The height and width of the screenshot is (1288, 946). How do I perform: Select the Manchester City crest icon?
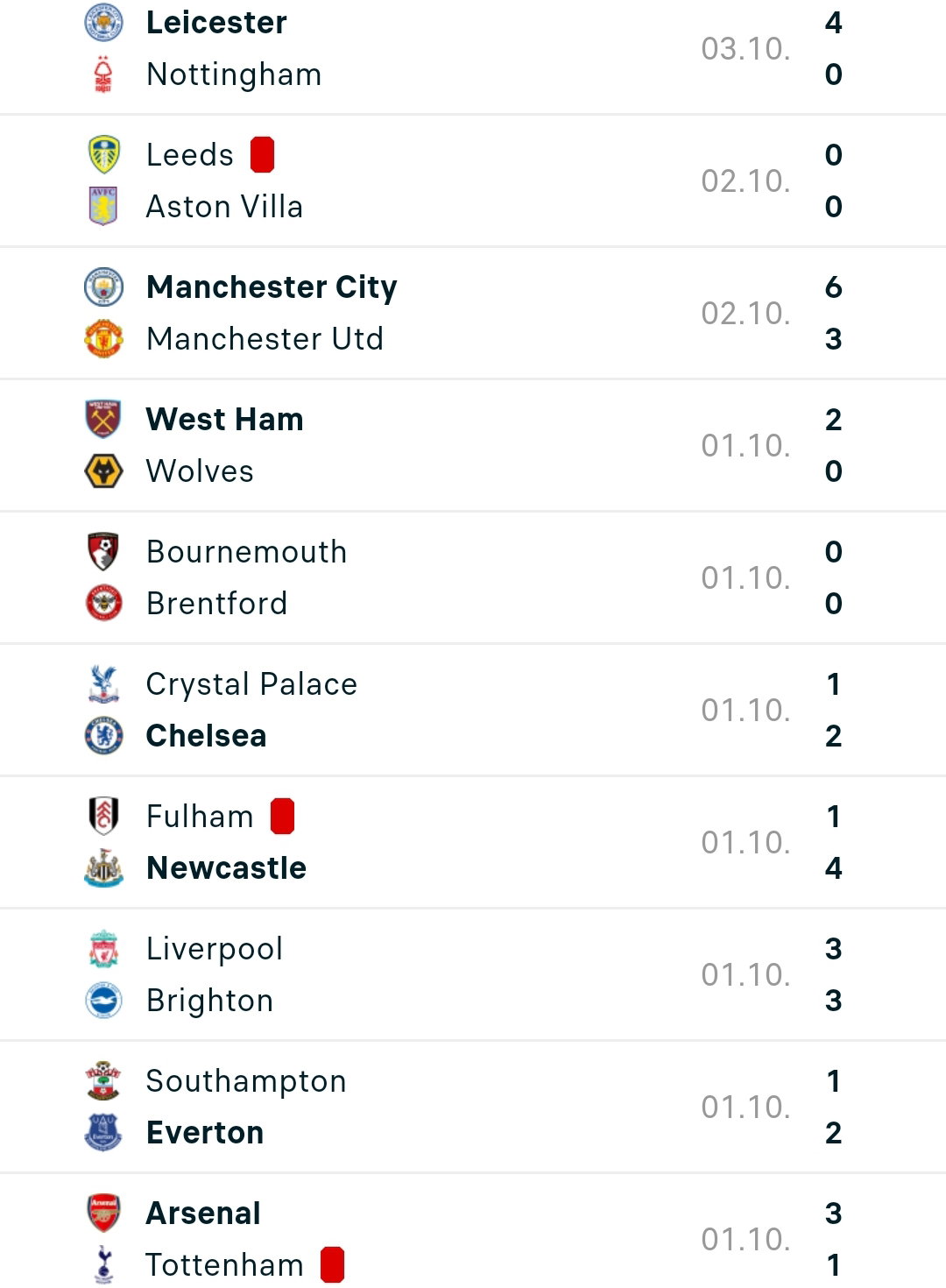(x=103, y=287)
